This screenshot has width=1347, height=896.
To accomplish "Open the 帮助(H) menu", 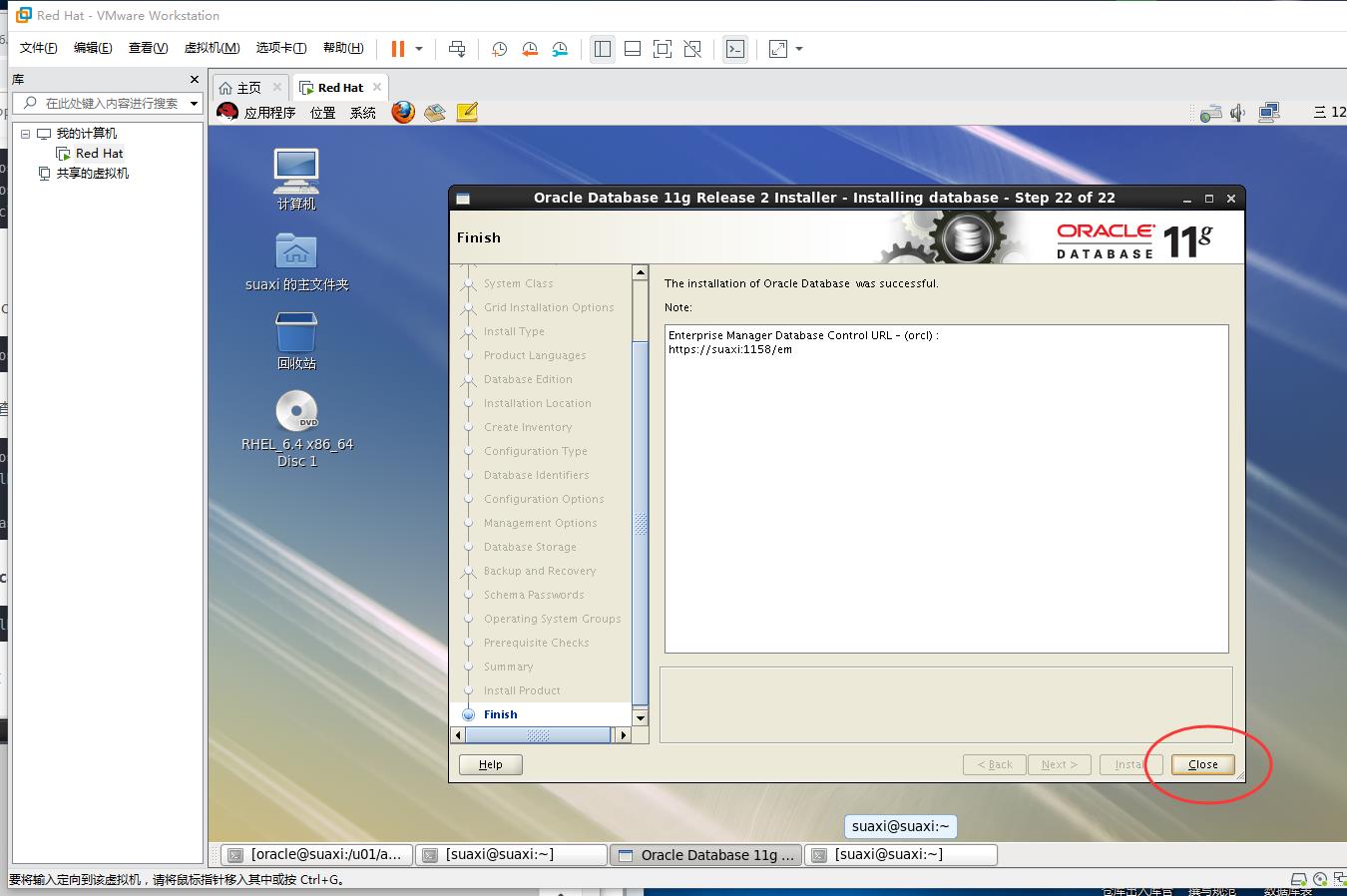I will pyautogui.click(x=343, y=48).
